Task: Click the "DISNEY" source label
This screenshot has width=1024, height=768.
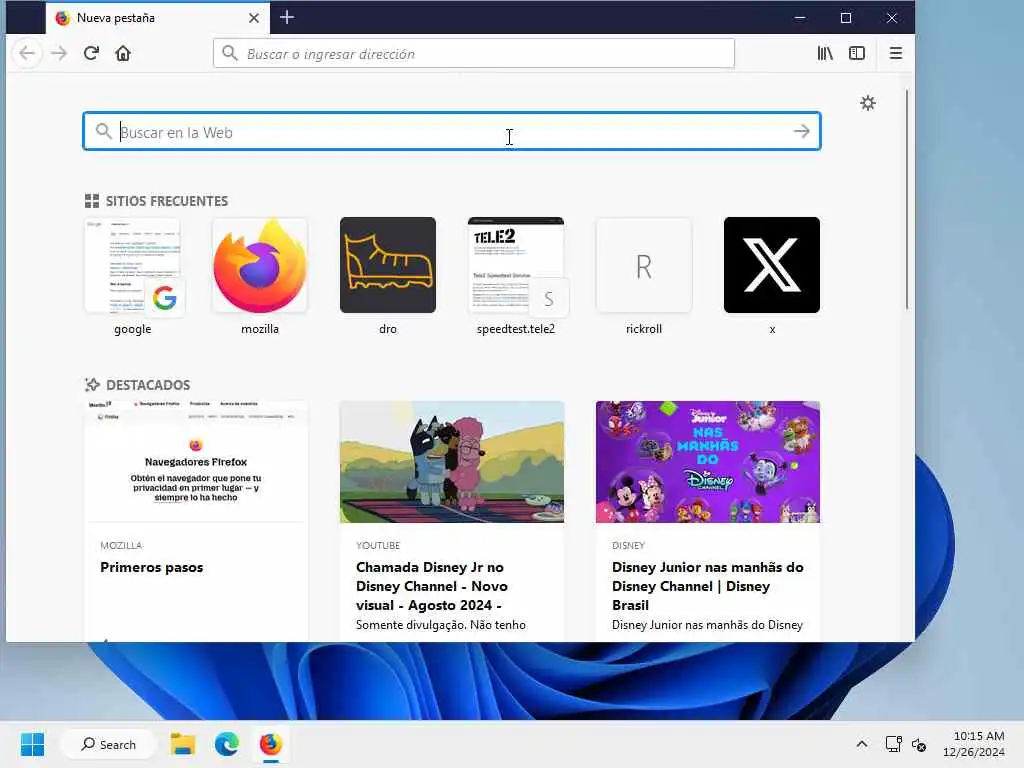Action: [628, 545]
